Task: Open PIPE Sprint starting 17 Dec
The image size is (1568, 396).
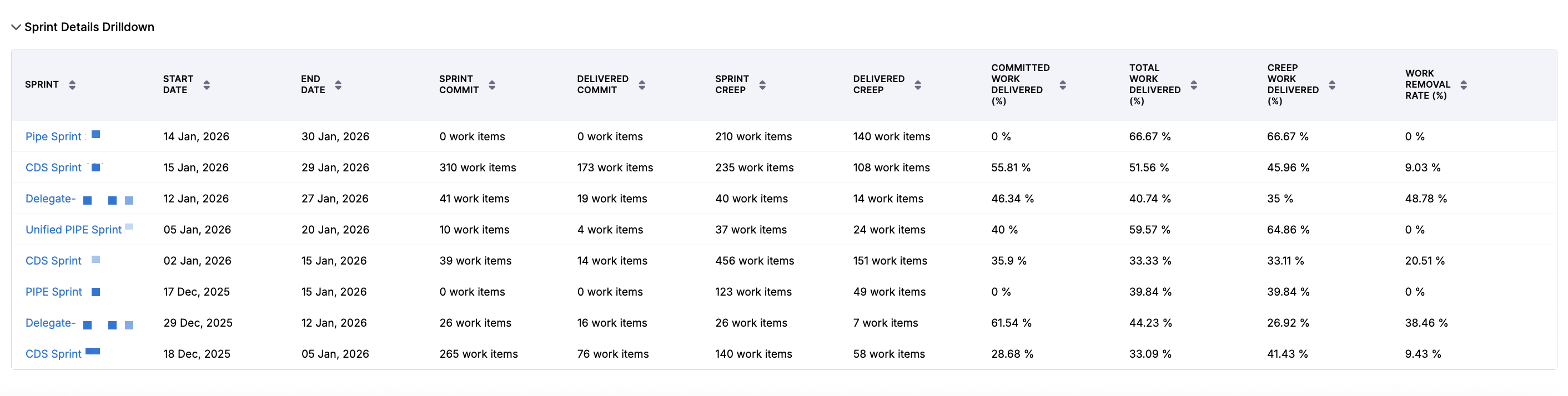Action: tap(53, 292)
